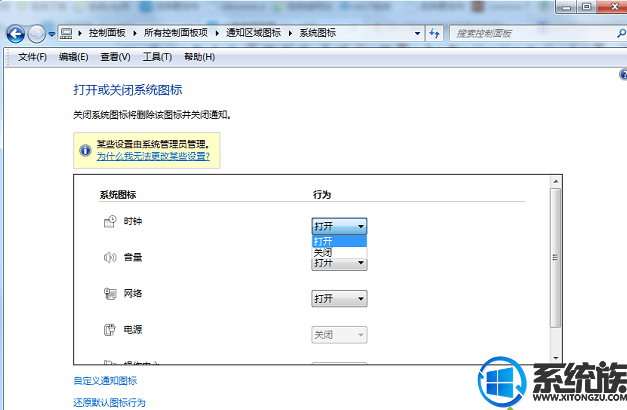This screenshot has height=410, width=627.
Task: Open the address bar history dropdown
Action: coord(417,34)
